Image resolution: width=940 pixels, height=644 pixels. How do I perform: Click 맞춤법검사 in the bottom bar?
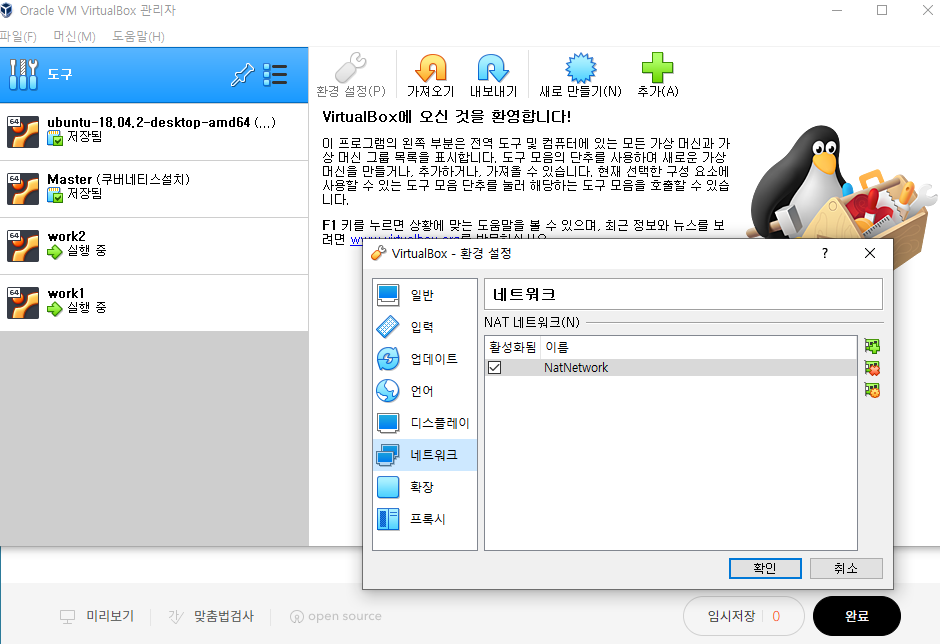pos(211,616)
